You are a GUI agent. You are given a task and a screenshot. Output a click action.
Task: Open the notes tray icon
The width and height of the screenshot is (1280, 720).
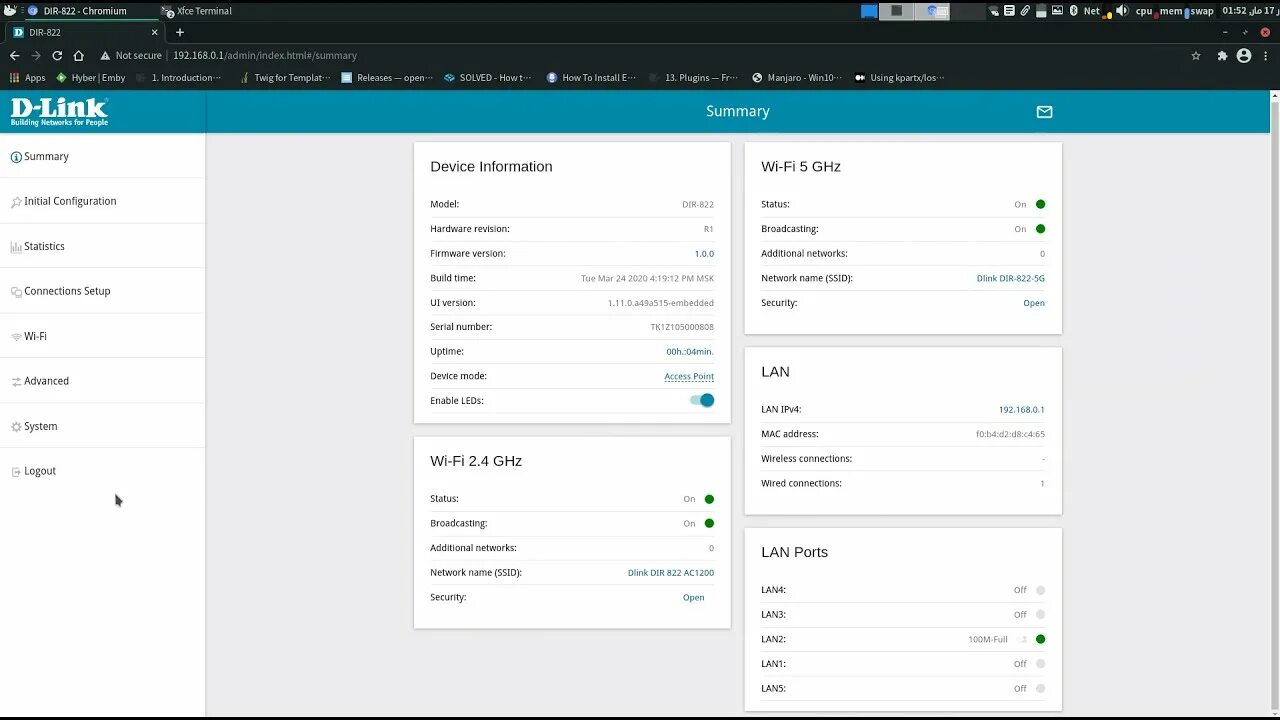1010,11
